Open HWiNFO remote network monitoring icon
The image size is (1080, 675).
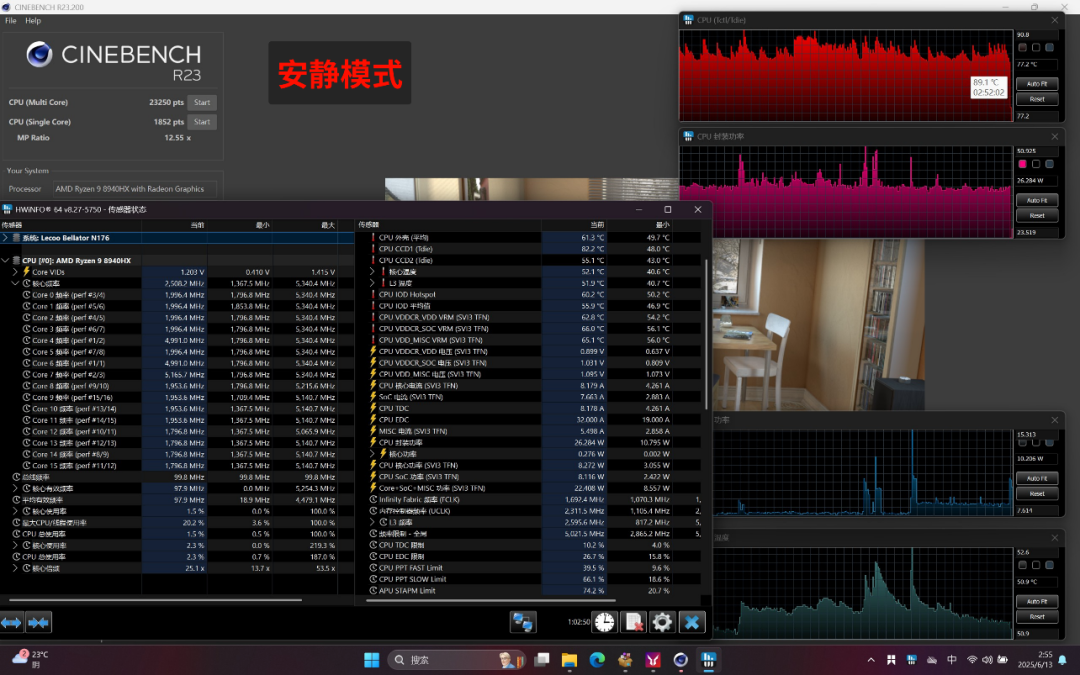(x=523, y=622)
